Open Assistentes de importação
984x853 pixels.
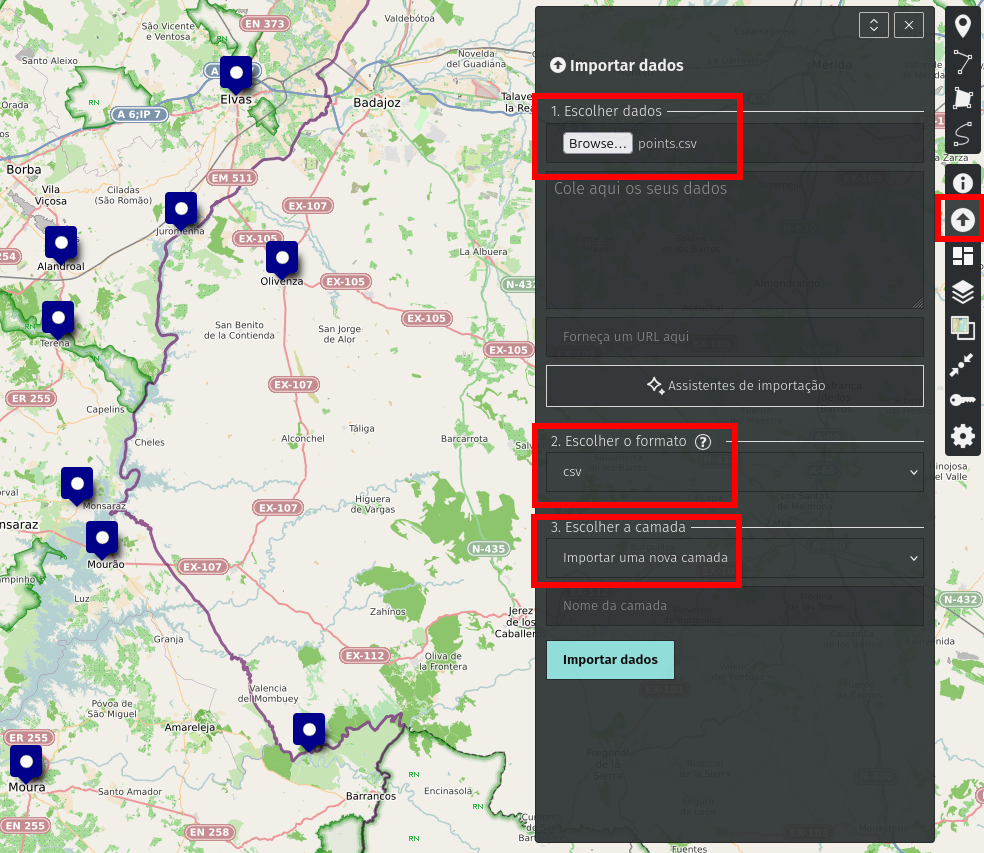[735, 386]
